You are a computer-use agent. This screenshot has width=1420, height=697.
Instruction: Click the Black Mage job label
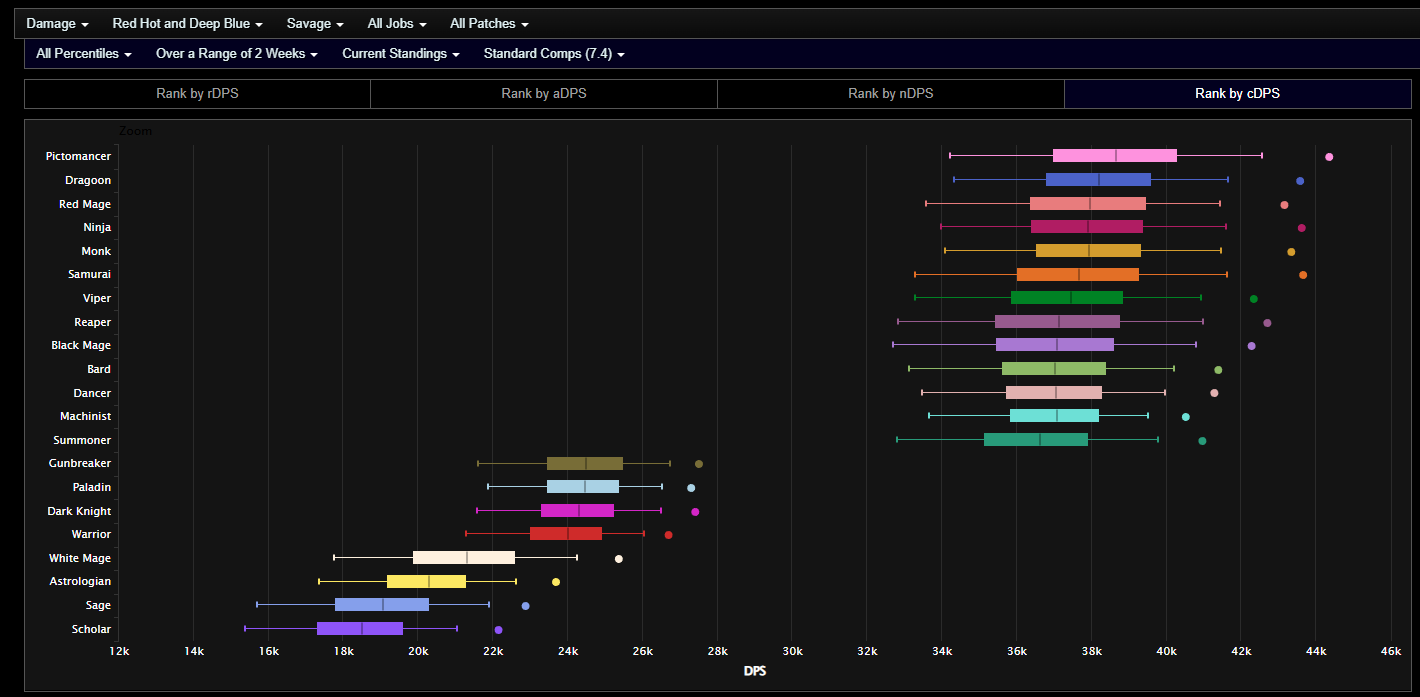coord(81,345)
